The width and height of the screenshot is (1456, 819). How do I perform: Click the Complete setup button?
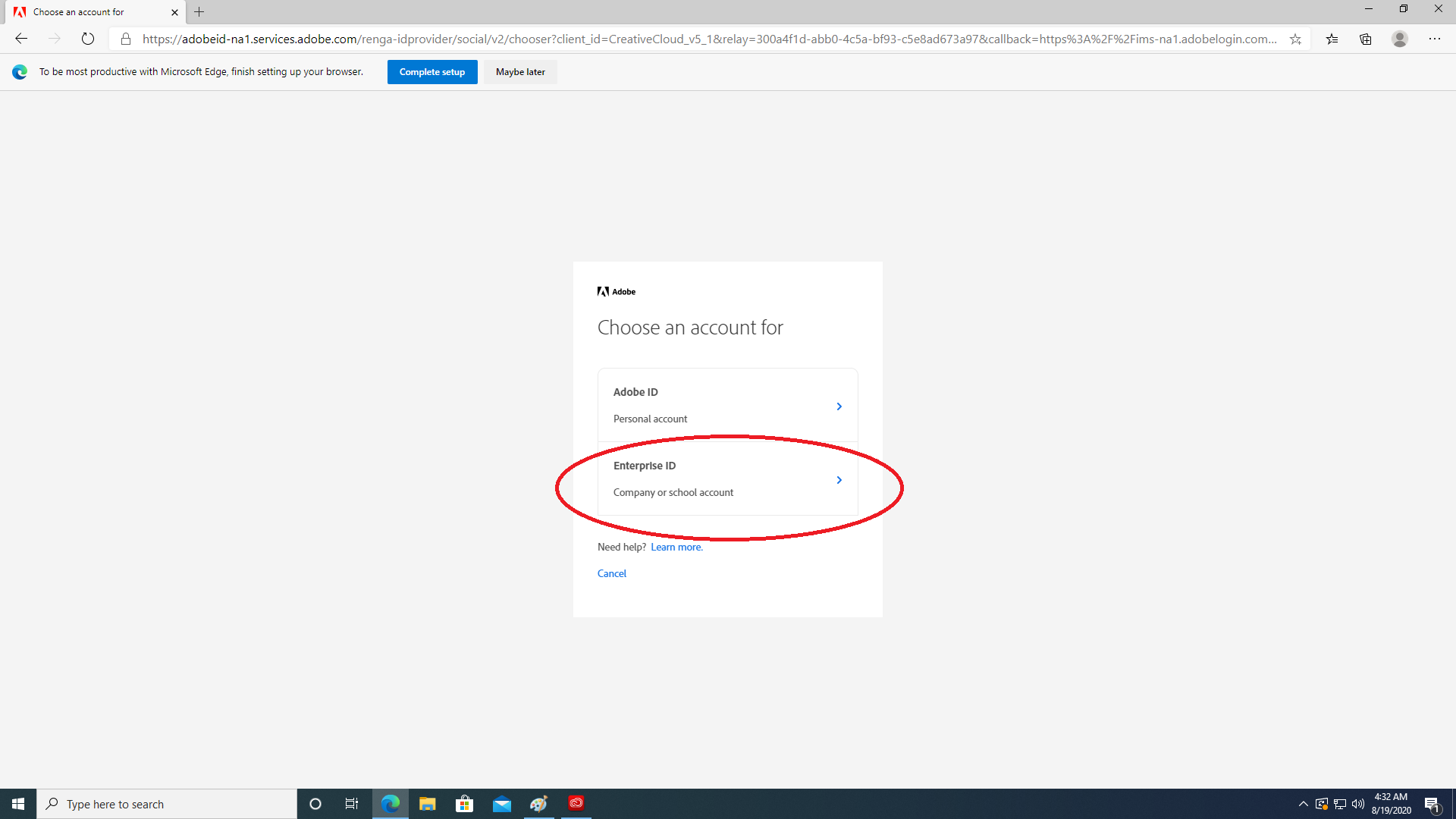pos(432,72)
